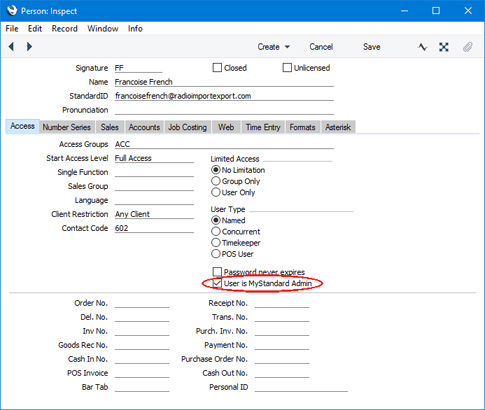The image size is (485, 410).
Task: Enable Password never expires option
Action: [x=217, y=272]
